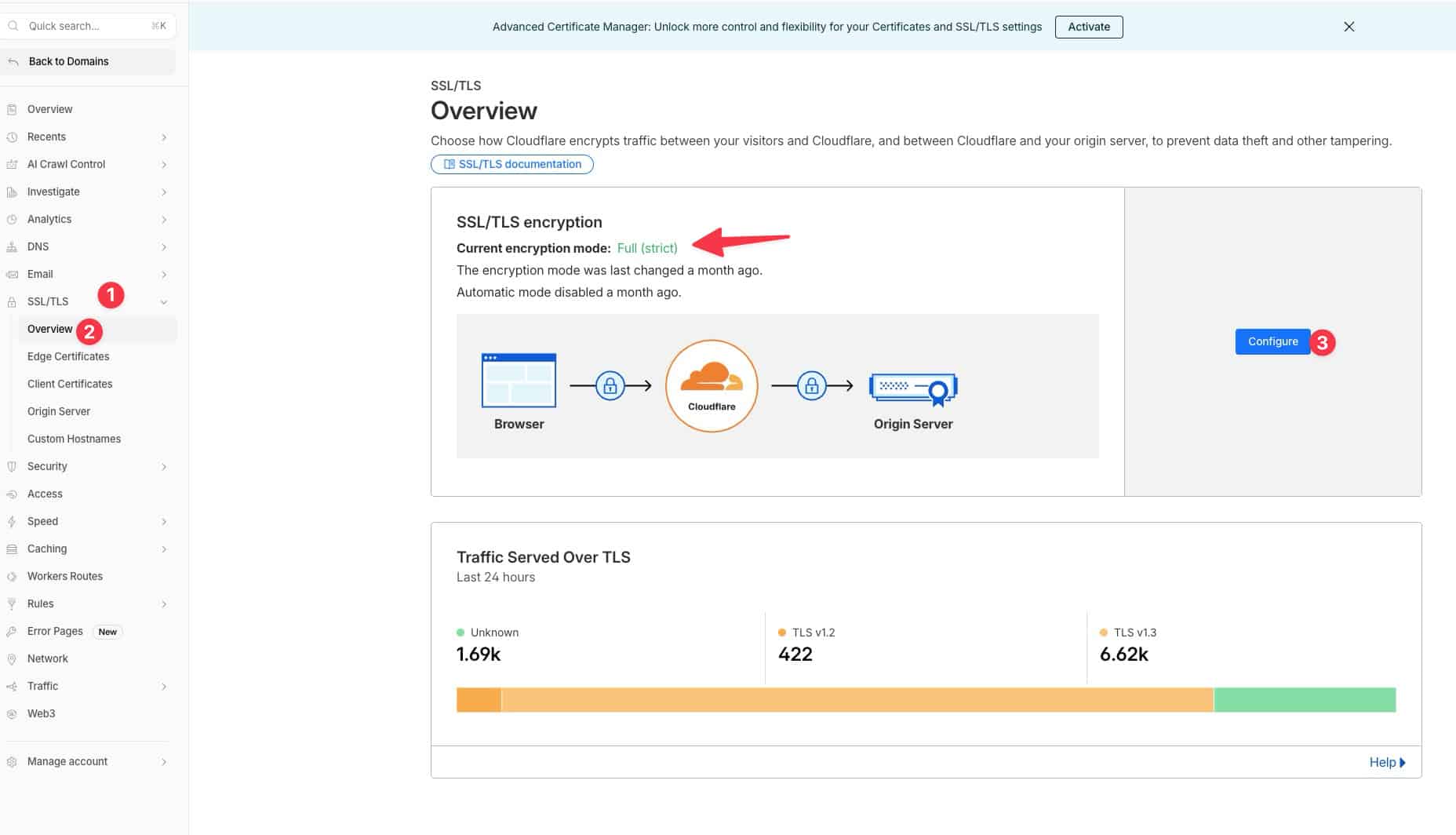Open the Help link
The width and height of the screenshot is (1456, 835).
pos(1387,762)
